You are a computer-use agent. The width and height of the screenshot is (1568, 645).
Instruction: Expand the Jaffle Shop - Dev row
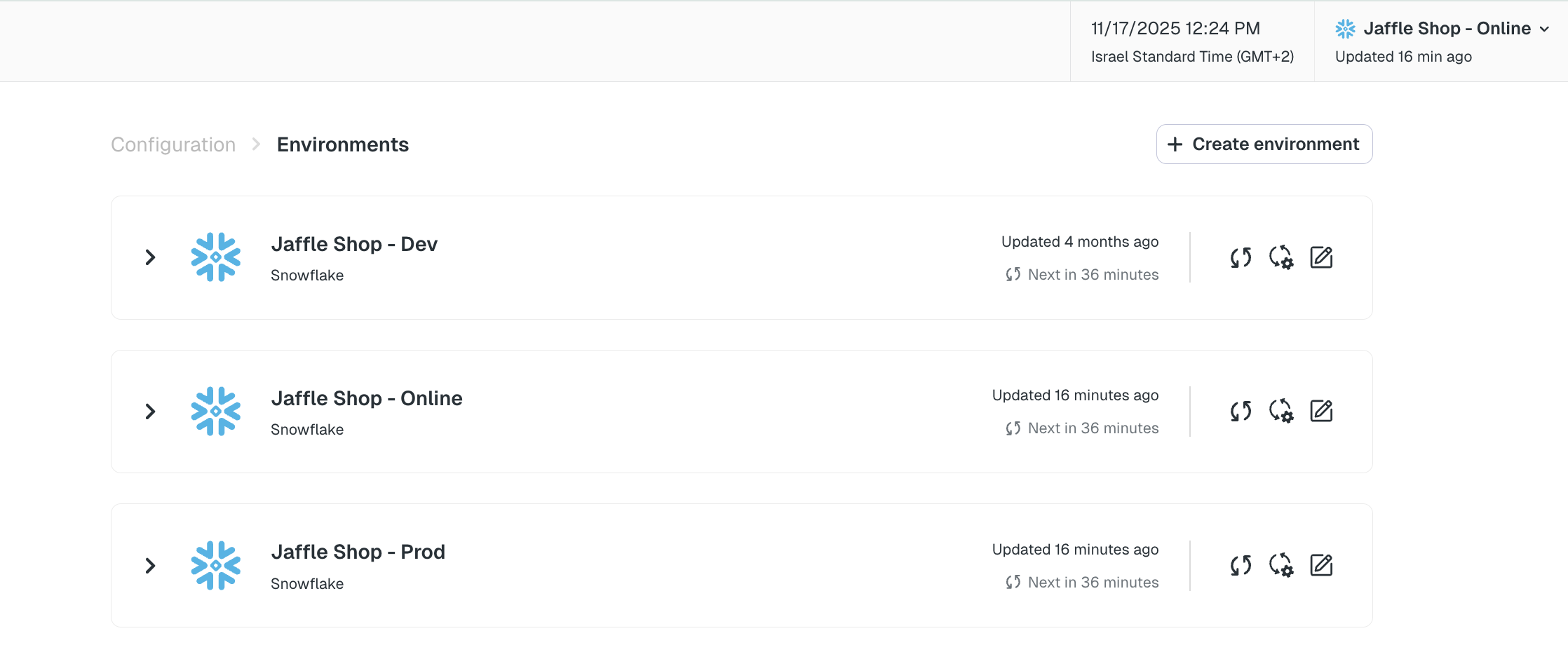(x=150, y=257)
